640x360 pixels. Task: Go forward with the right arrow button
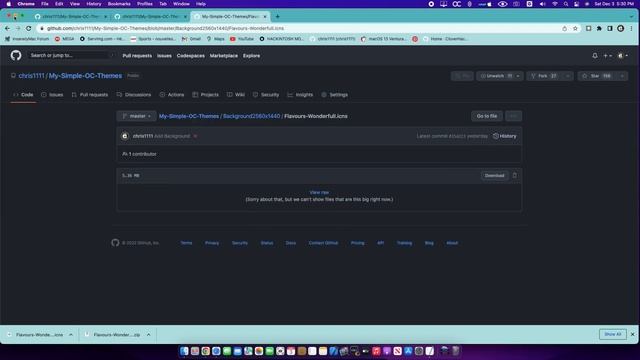pyautogui.click(x=18, y=29)
